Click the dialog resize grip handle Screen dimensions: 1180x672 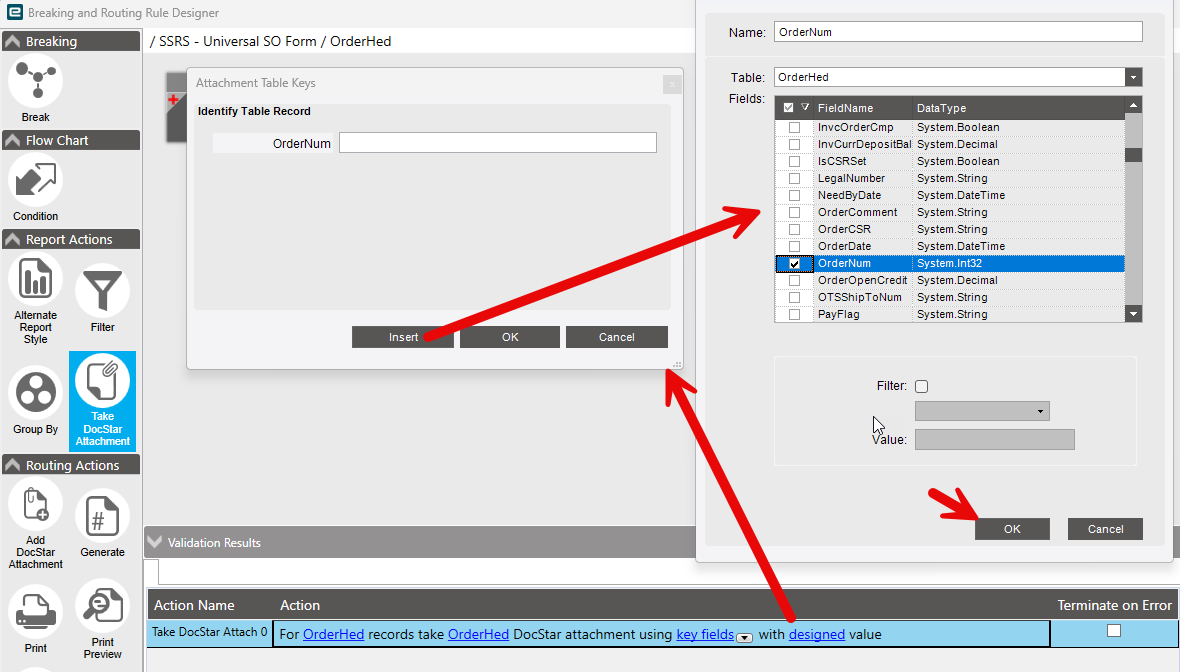(677, 364)
